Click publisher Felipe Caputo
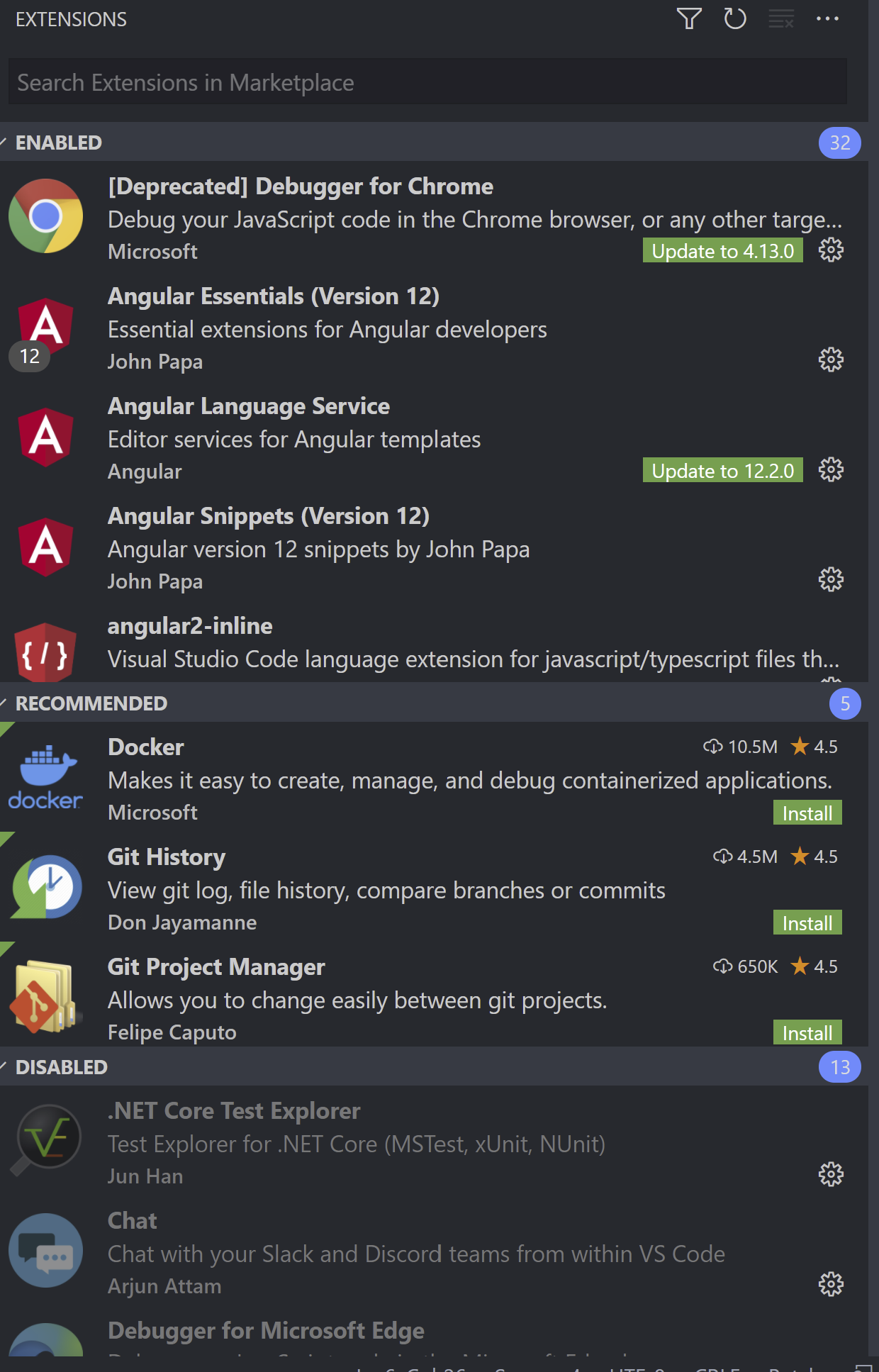The height and width of the screenshot is (1372, 879). 172,1032
